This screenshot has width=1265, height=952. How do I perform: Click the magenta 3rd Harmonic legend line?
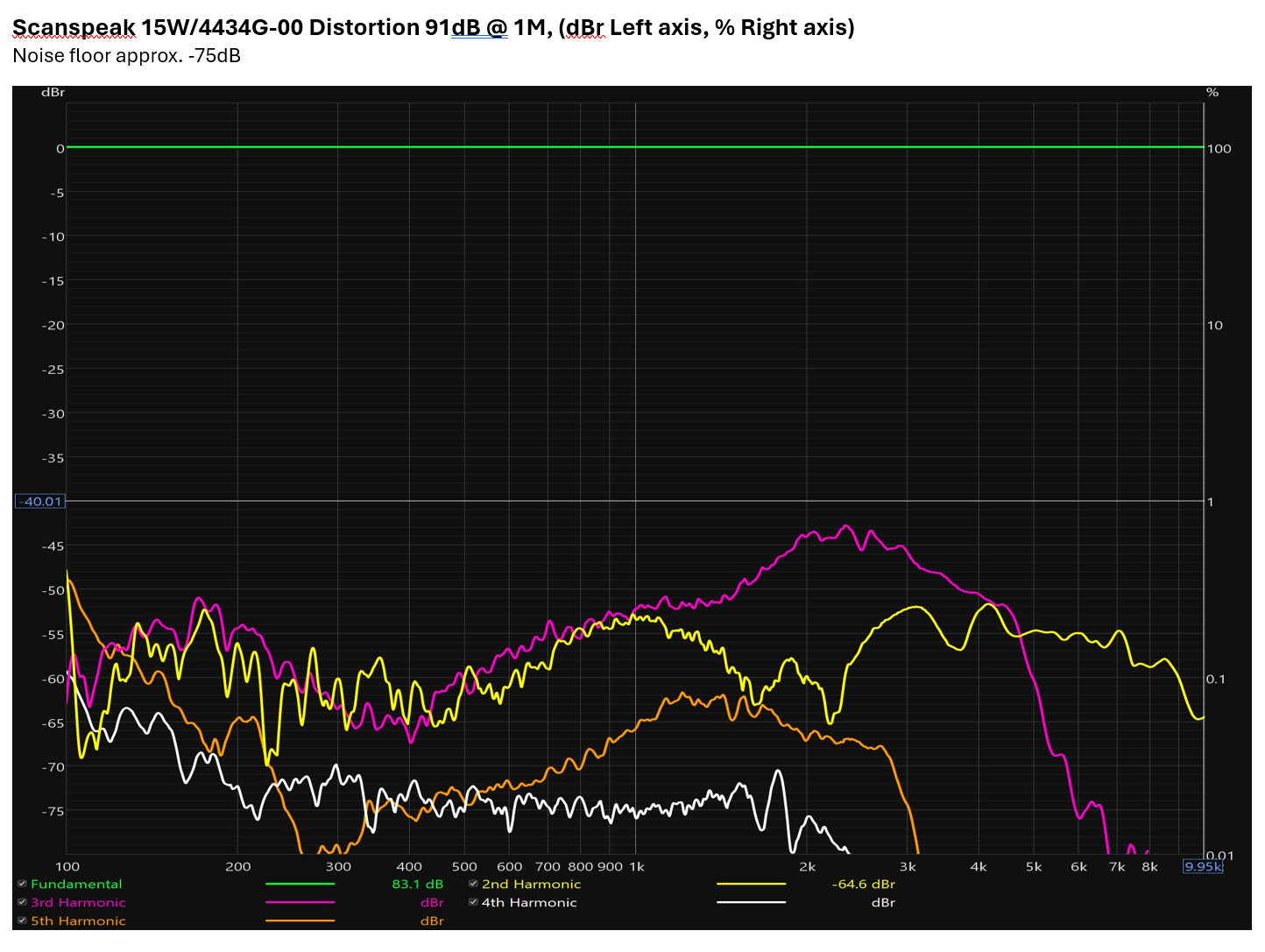(x=300, y=903)
